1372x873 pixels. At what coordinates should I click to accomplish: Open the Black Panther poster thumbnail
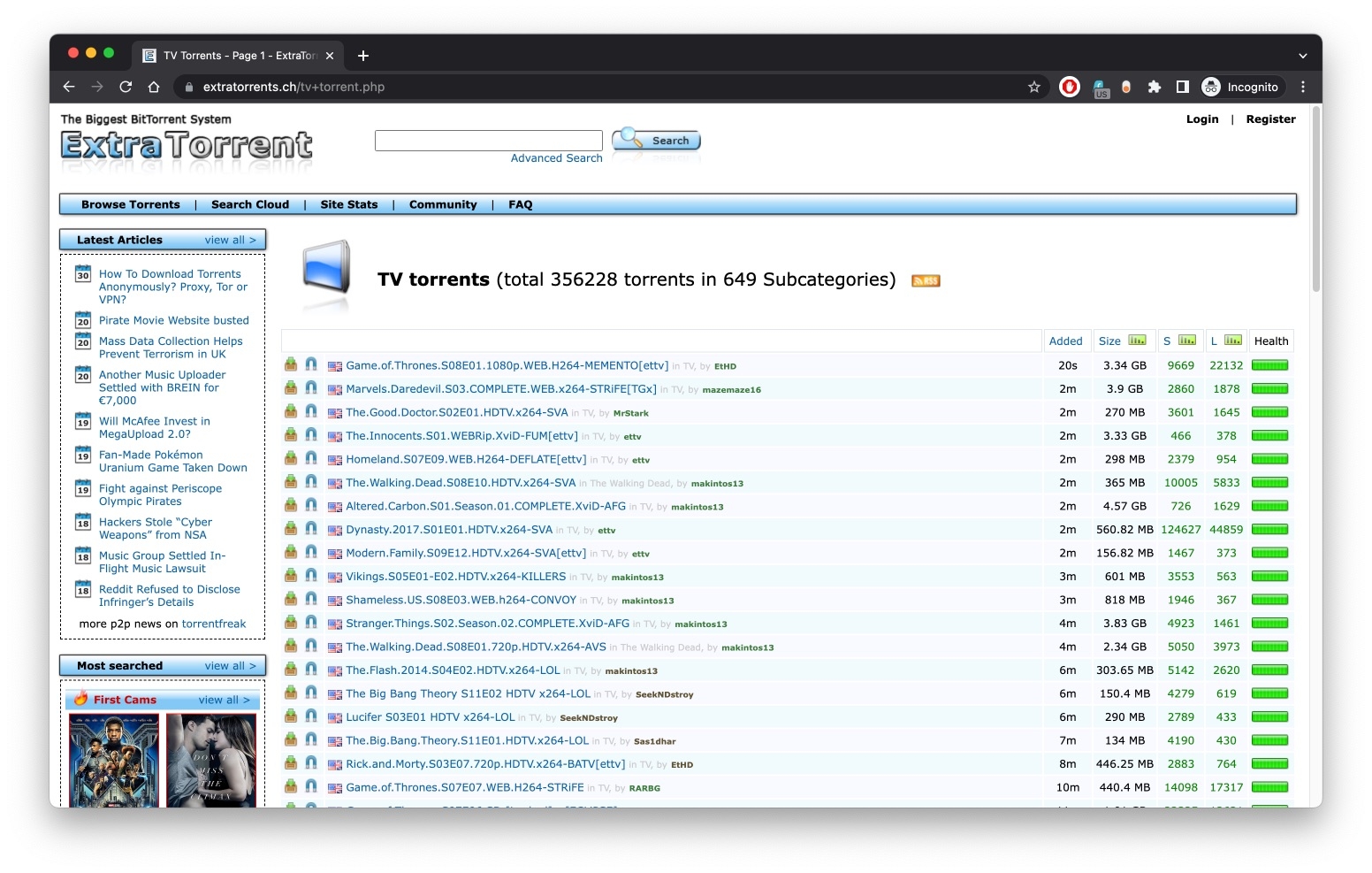(114, 761)
